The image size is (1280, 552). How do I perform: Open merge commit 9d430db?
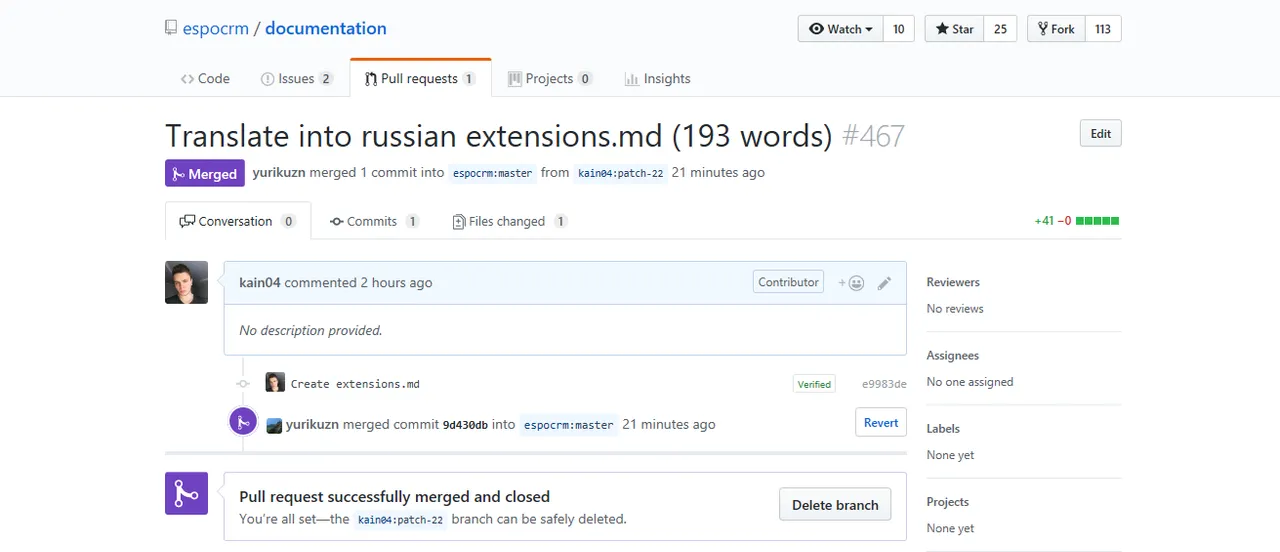(x=465, y=425)
